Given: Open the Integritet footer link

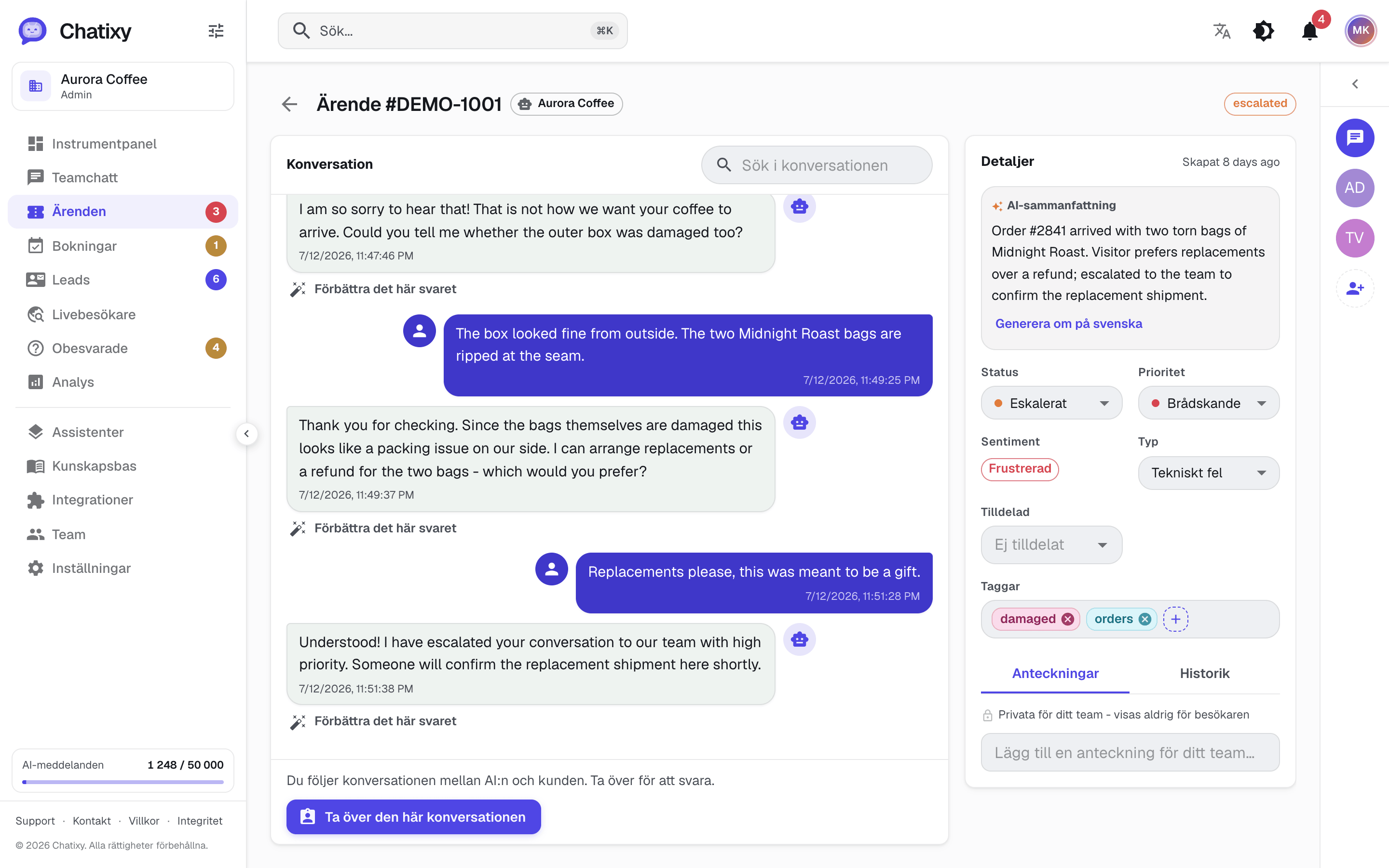Looking at the screenshot, I should [x=200, y=821].
